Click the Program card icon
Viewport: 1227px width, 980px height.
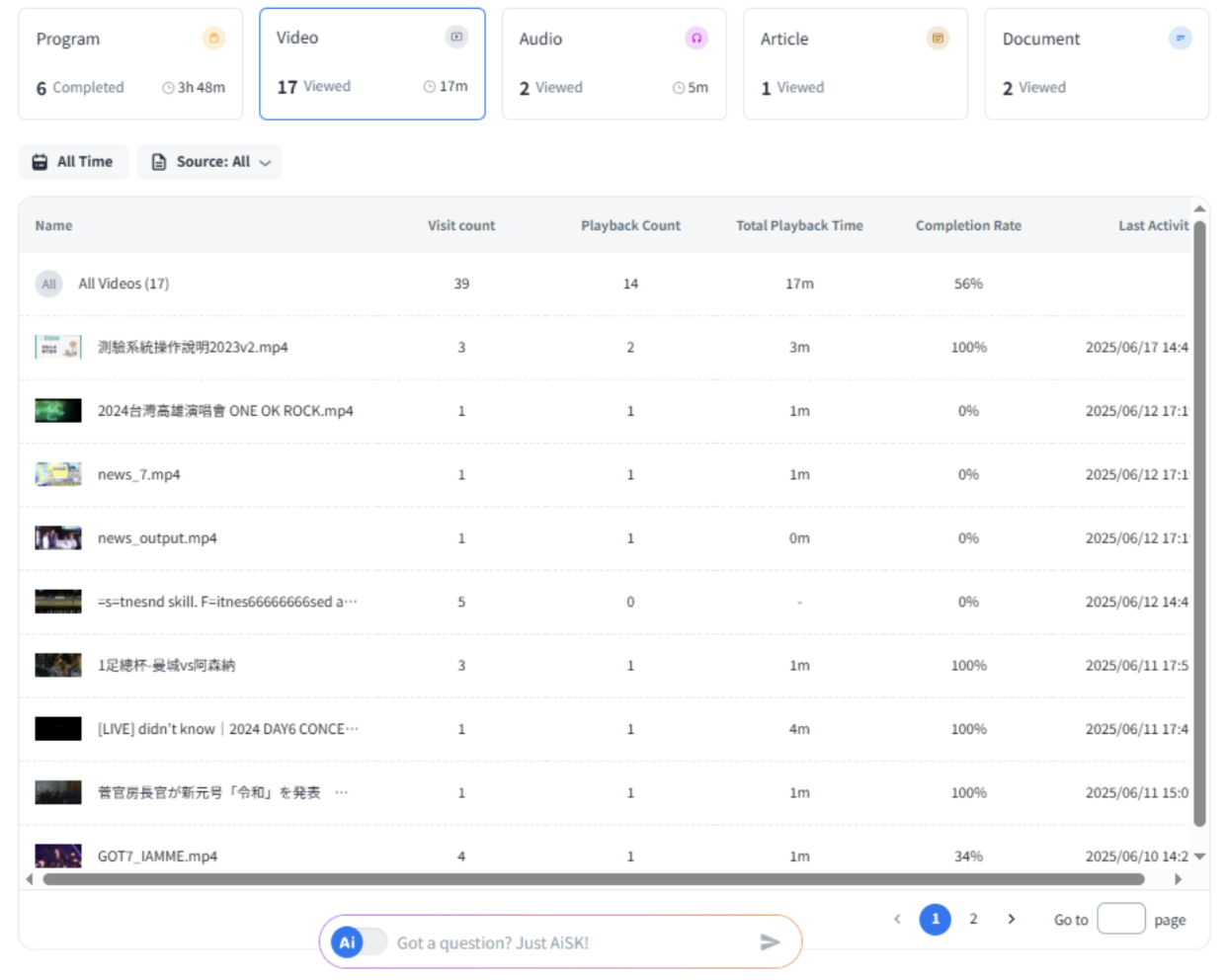click(x=213, y=39)
